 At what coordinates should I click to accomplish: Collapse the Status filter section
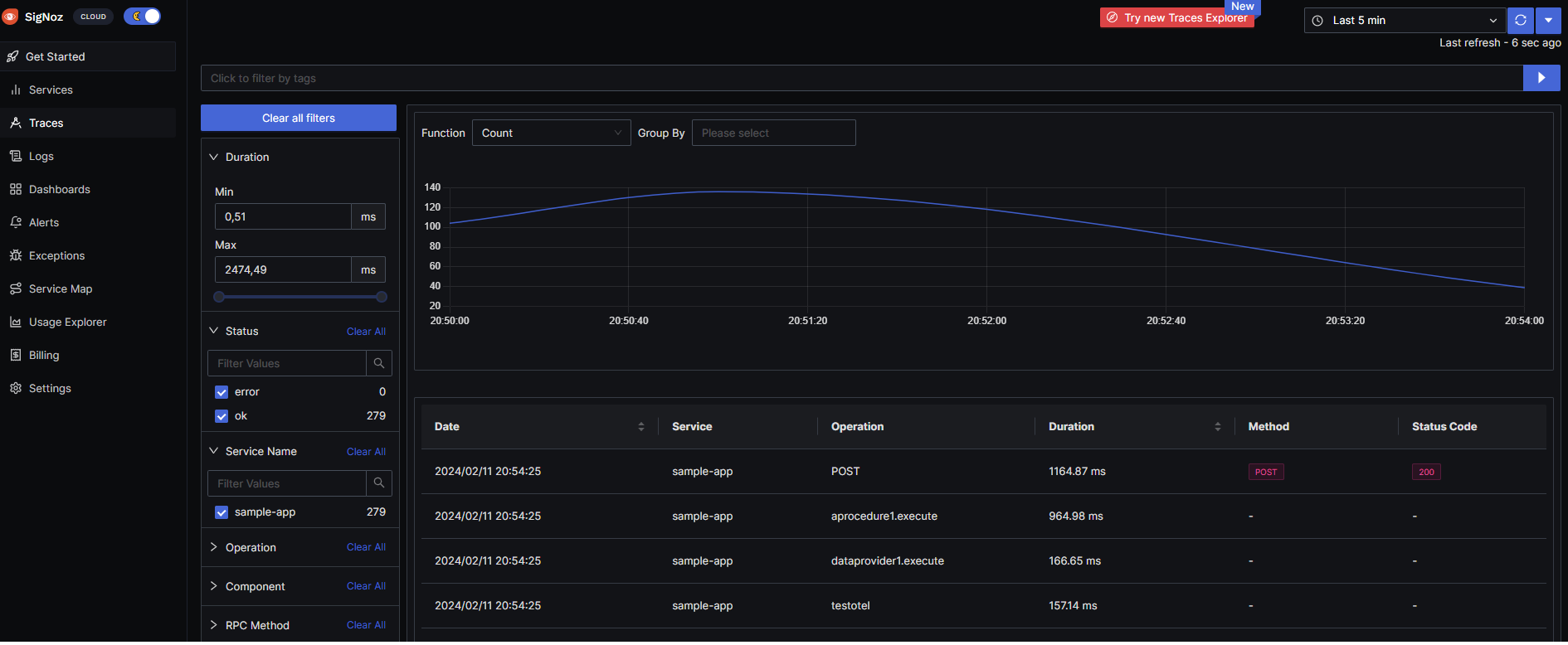213,331
